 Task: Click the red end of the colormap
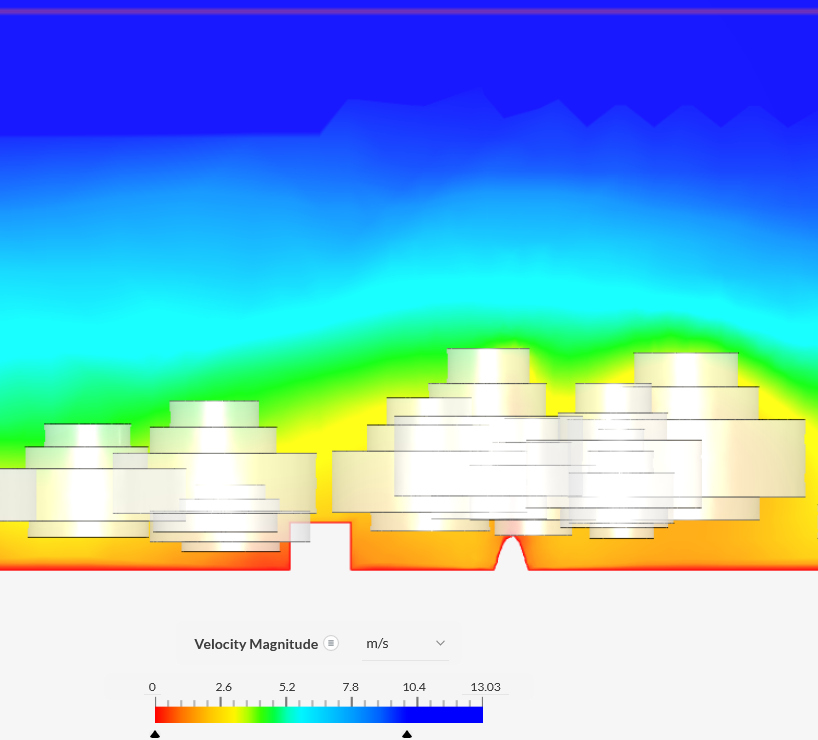coord(160,714)
